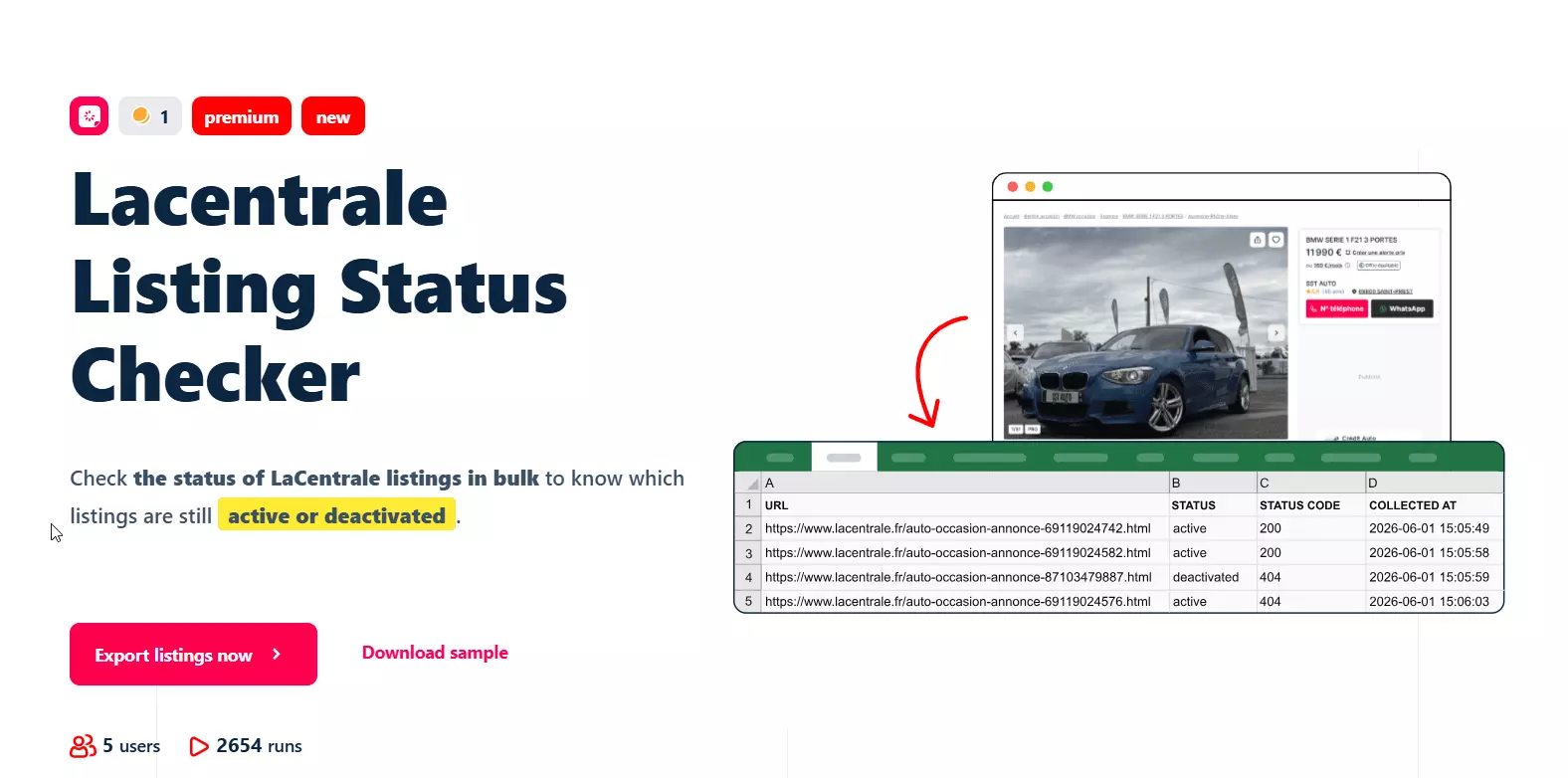Click URL ending 69119024742.html
The image size is (1568, 778).
coord(957,528)
